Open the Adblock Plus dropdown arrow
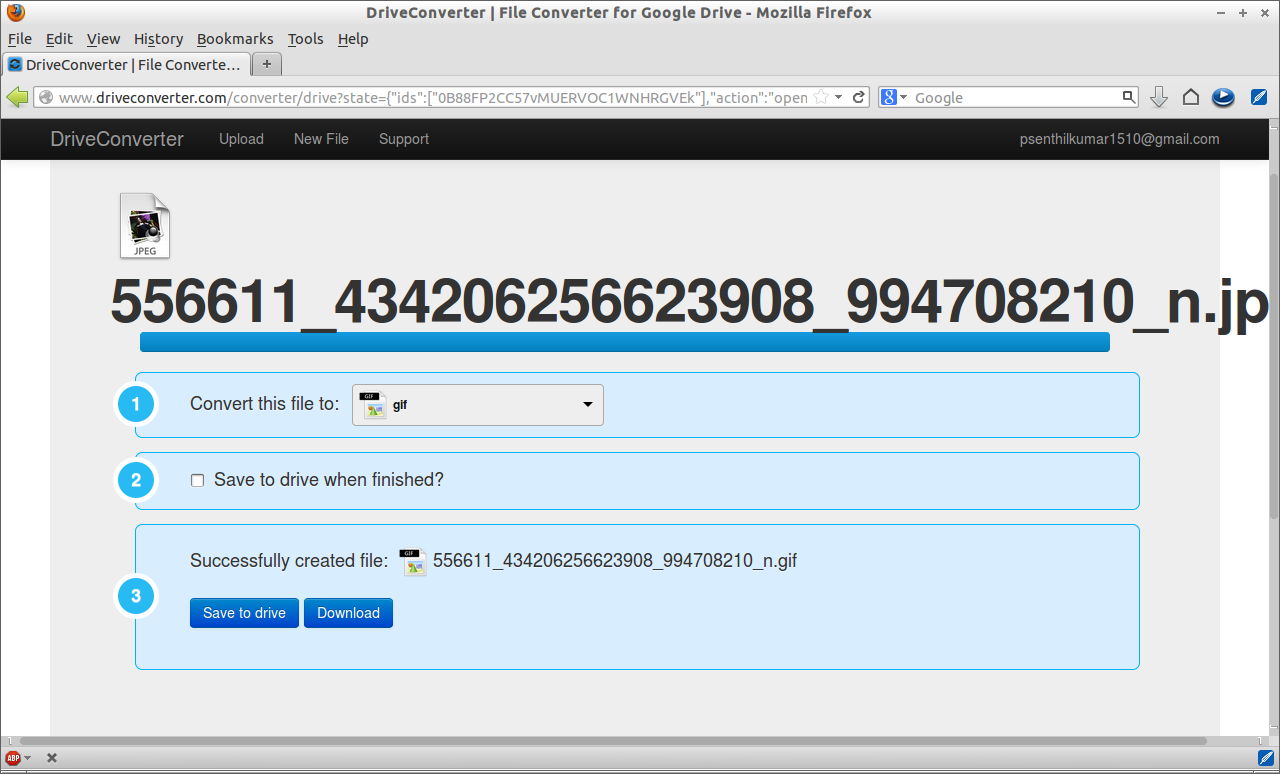The height and width of the screenshot is (774, 1280). (28, 758)
